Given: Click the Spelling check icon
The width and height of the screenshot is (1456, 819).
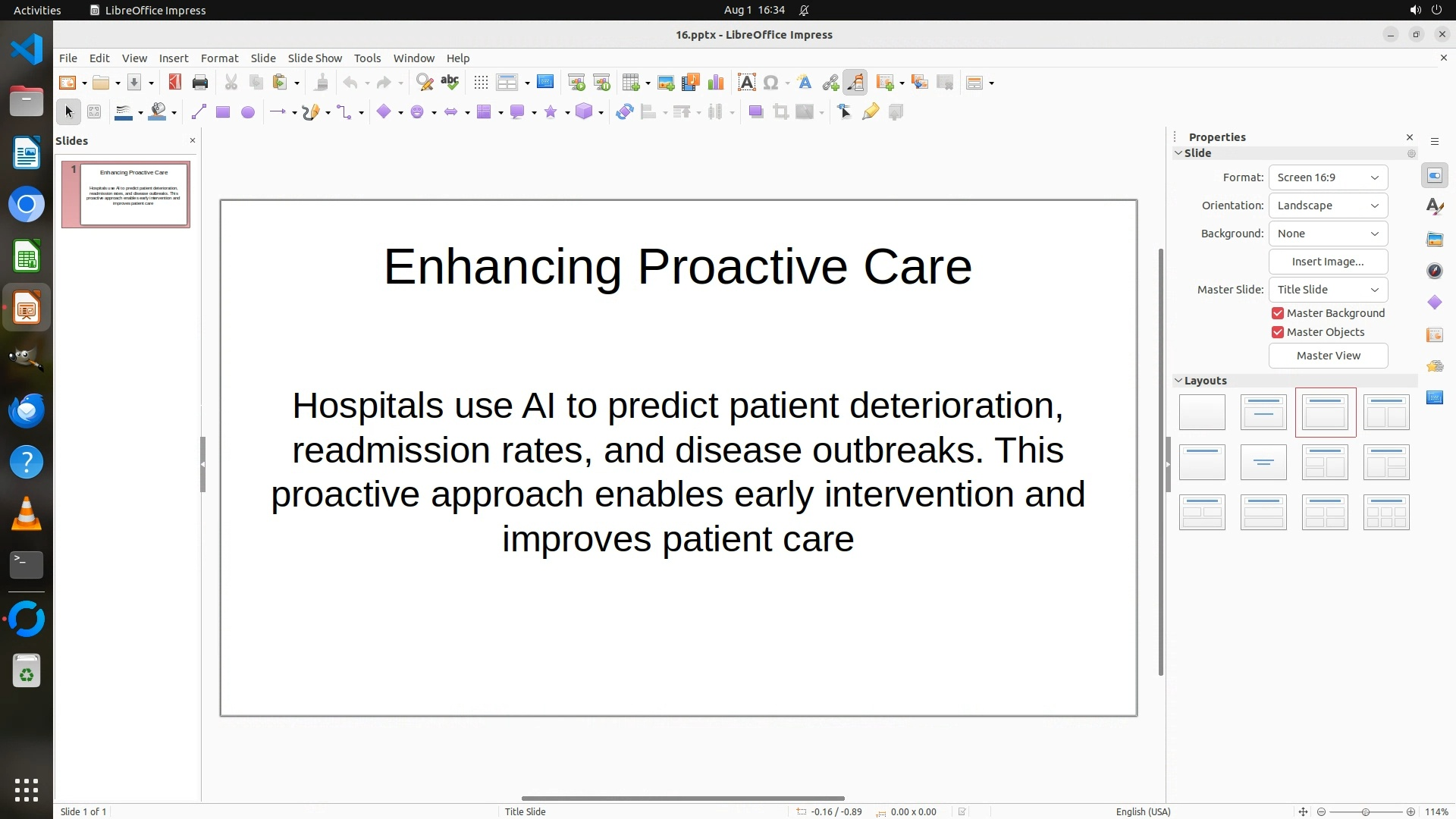Looking at the screenshot, I should (450, 83).
